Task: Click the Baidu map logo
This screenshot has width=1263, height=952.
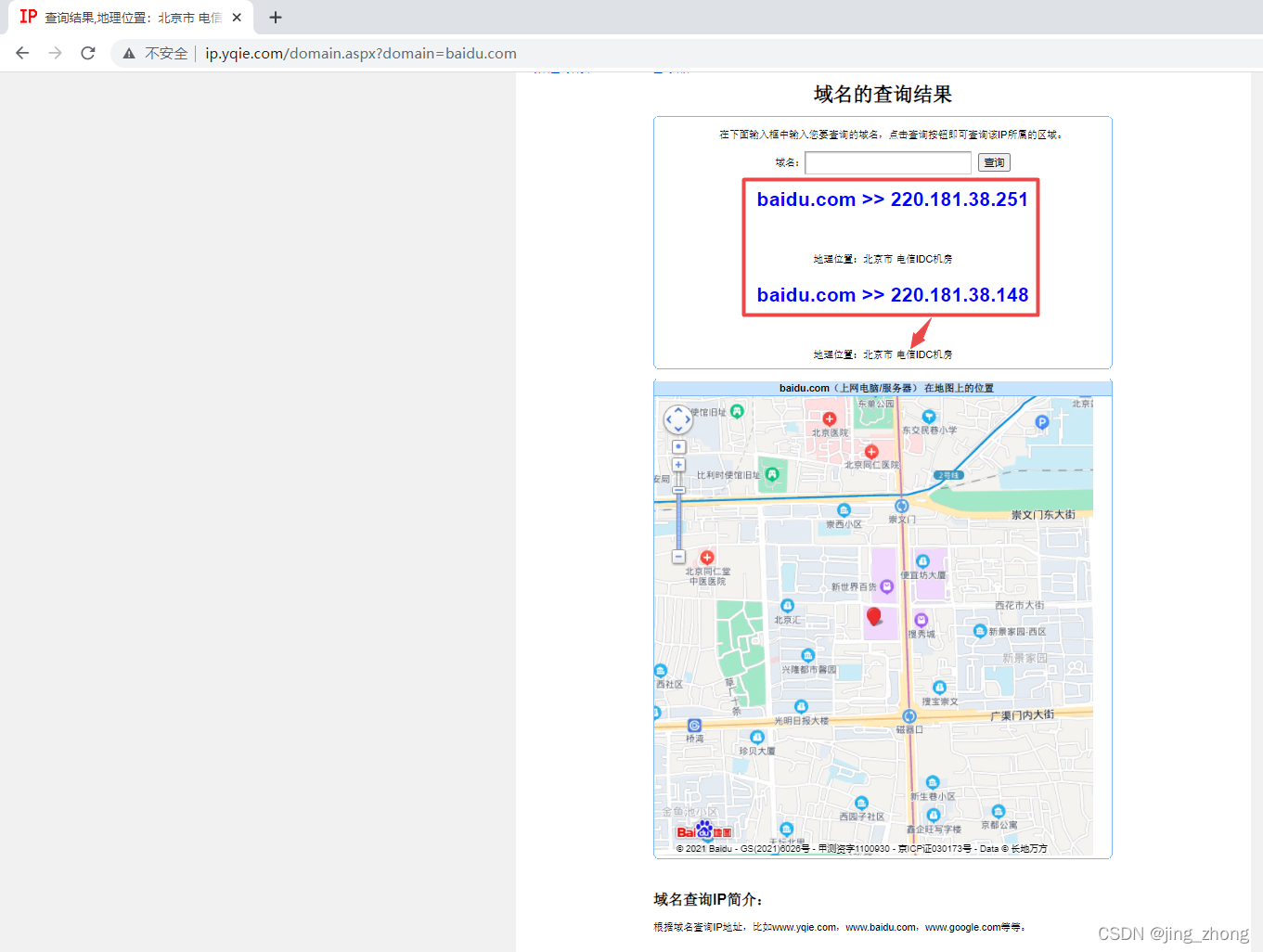Action: 704,831
